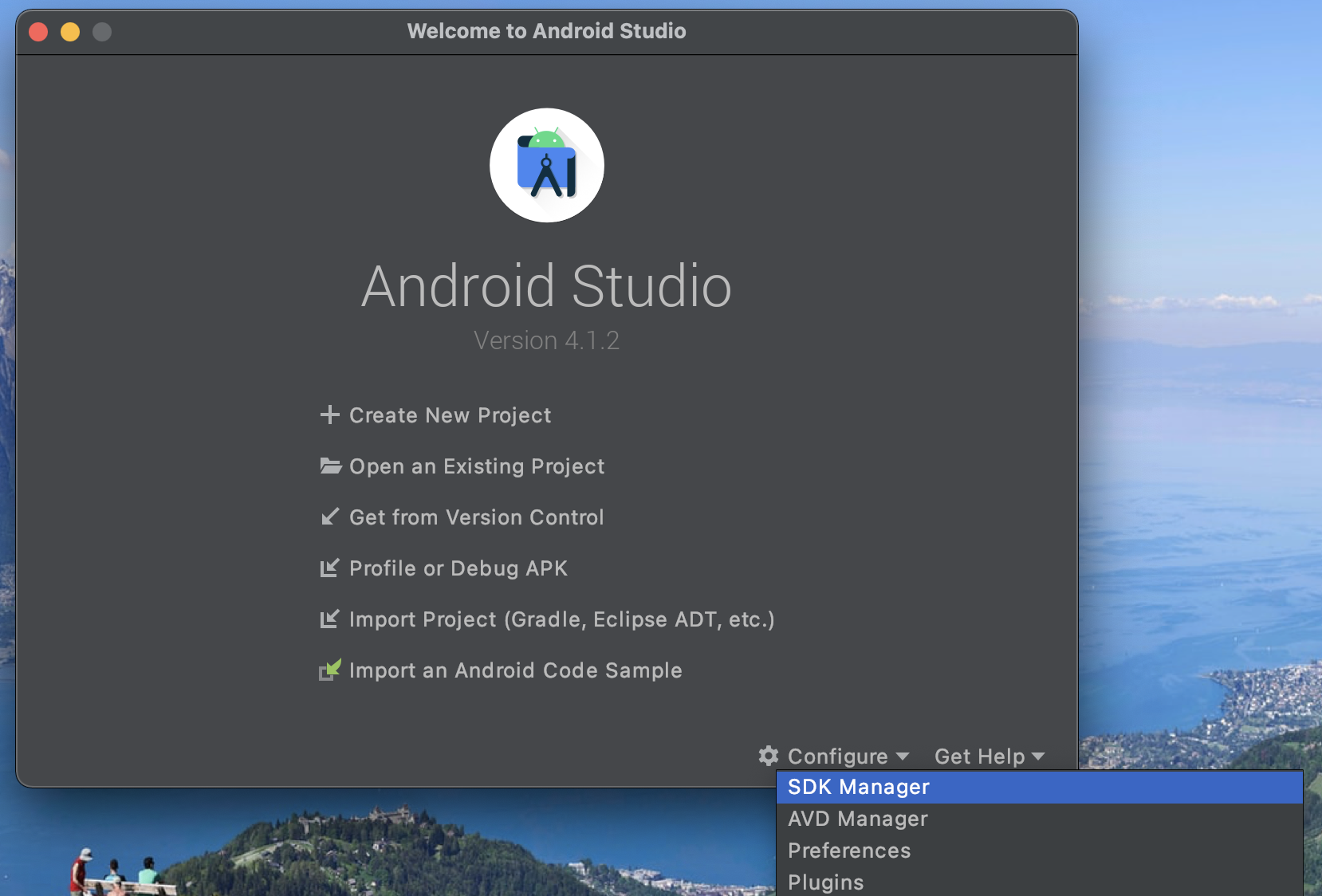
Task: Click the Version 4.1.2 text
Action: [x=547, y=340]
